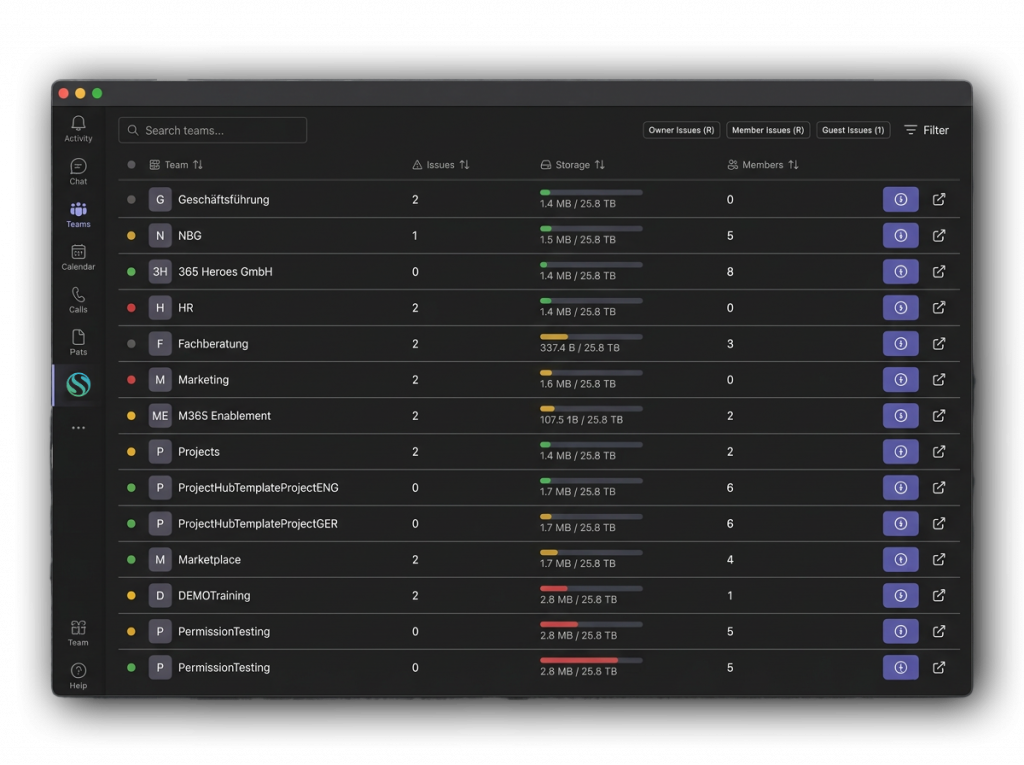Click the Search teams input field
Image resolution: width=1024 pixels, height=765 pixels.
pos(212,130)
